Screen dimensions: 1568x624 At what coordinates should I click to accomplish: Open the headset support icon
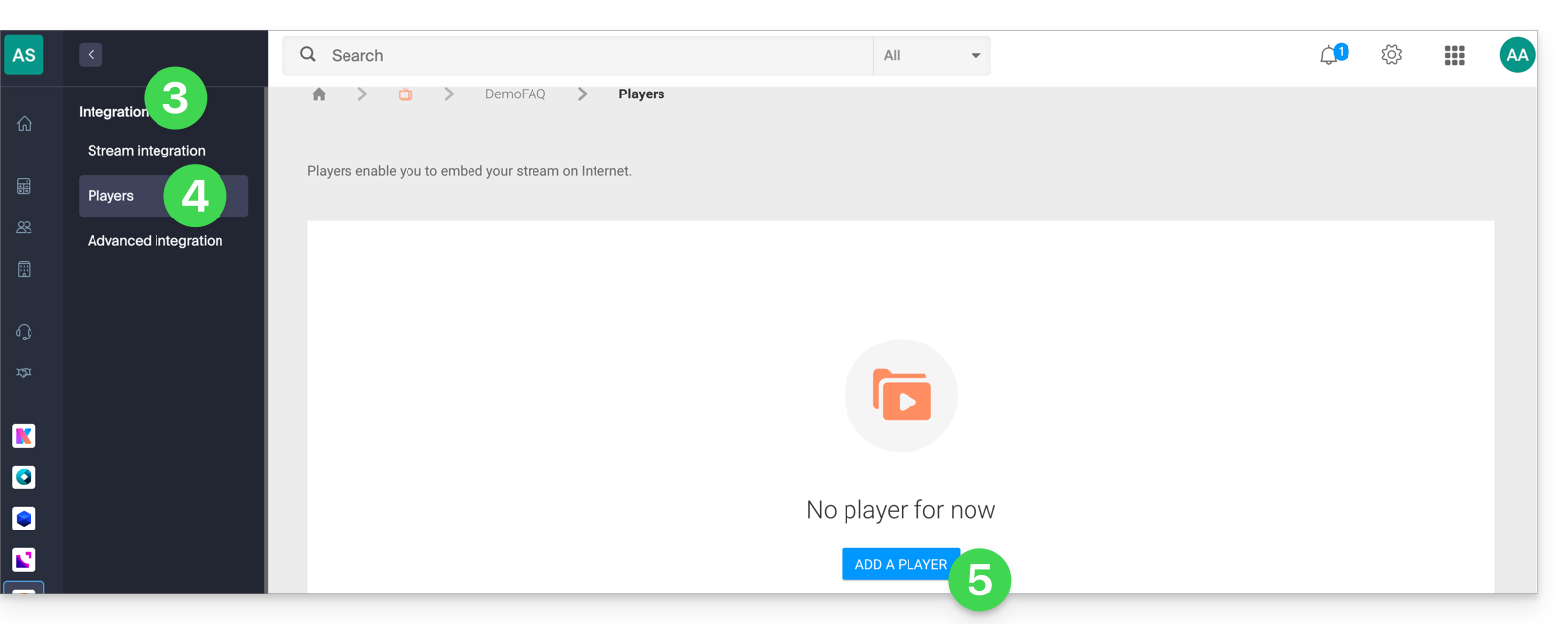pyautogui.click(x=24, y=332)
